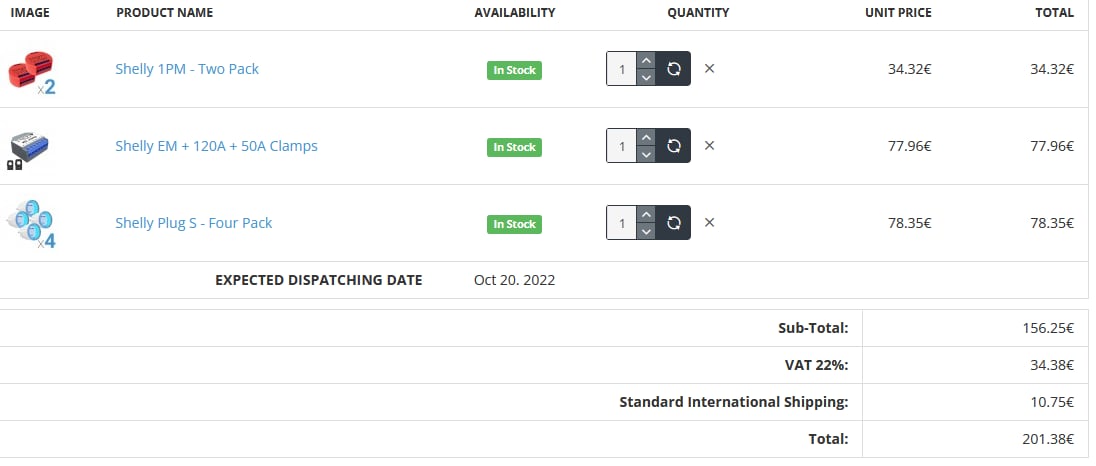Image resolution: width=1096 pixels, height=466 pixels.
Task: Remove Shelly 1PM Two Pack from cart
Action: click(710, 69)
